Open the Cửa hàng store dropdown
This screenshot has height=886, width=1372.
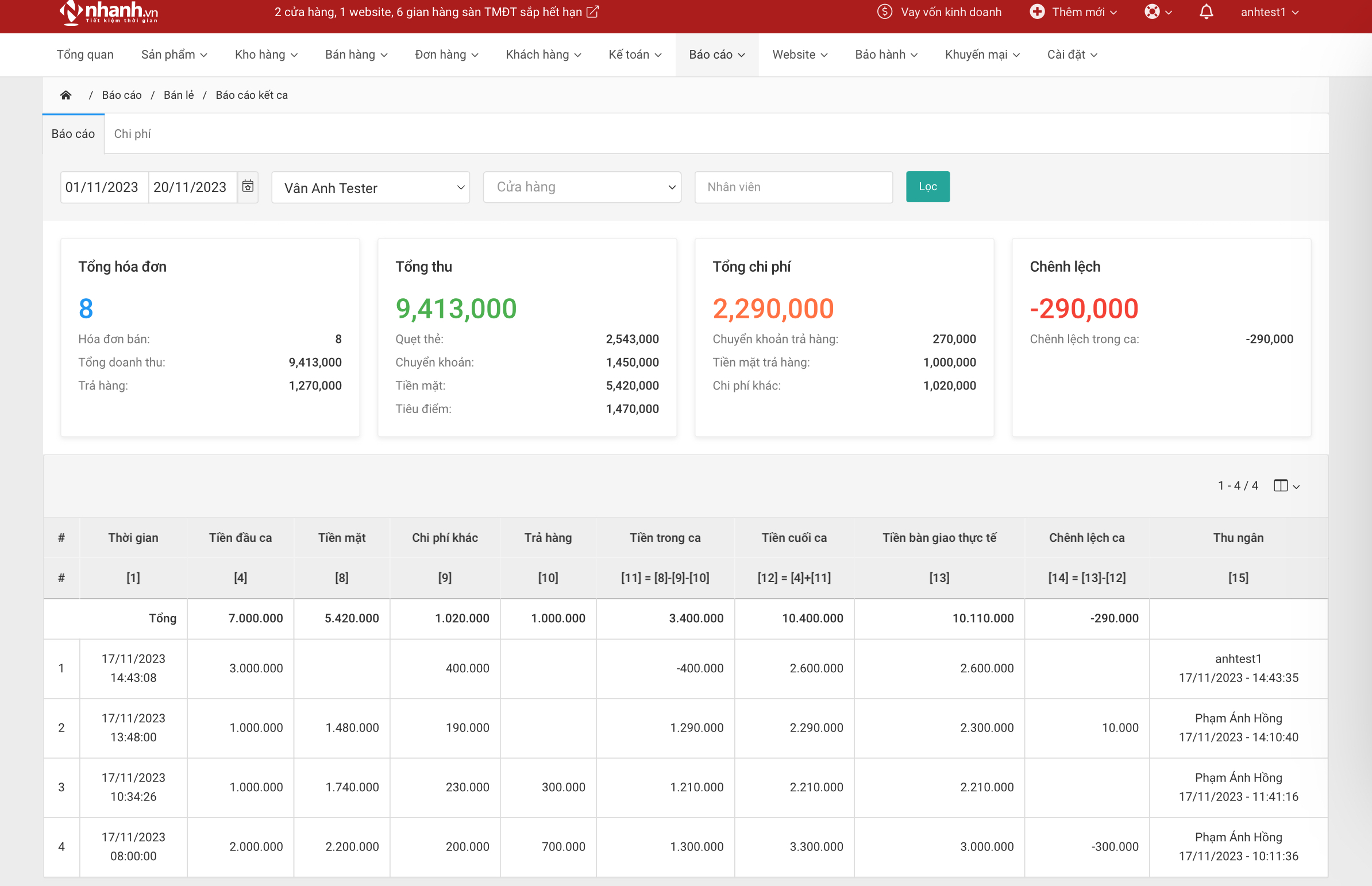581,187
